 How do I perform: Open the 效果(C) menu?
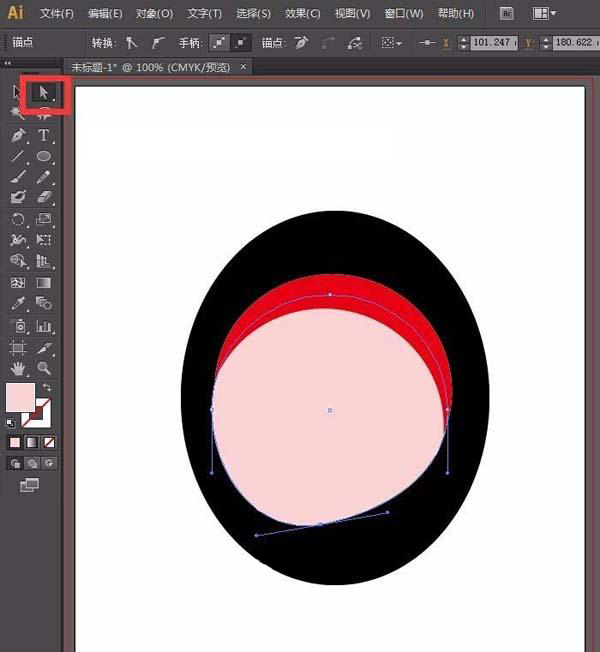[302, 14]
